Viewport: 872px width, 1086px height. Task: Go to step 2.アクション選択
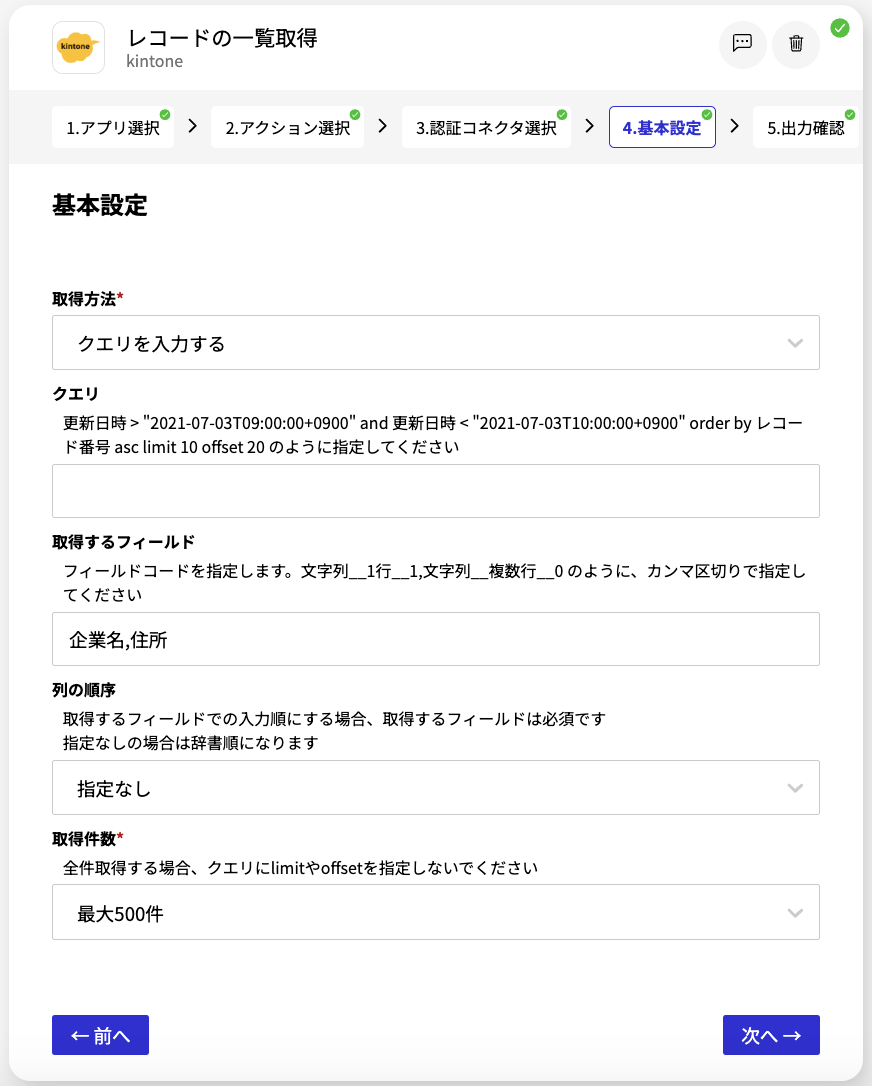click(287, 127)
